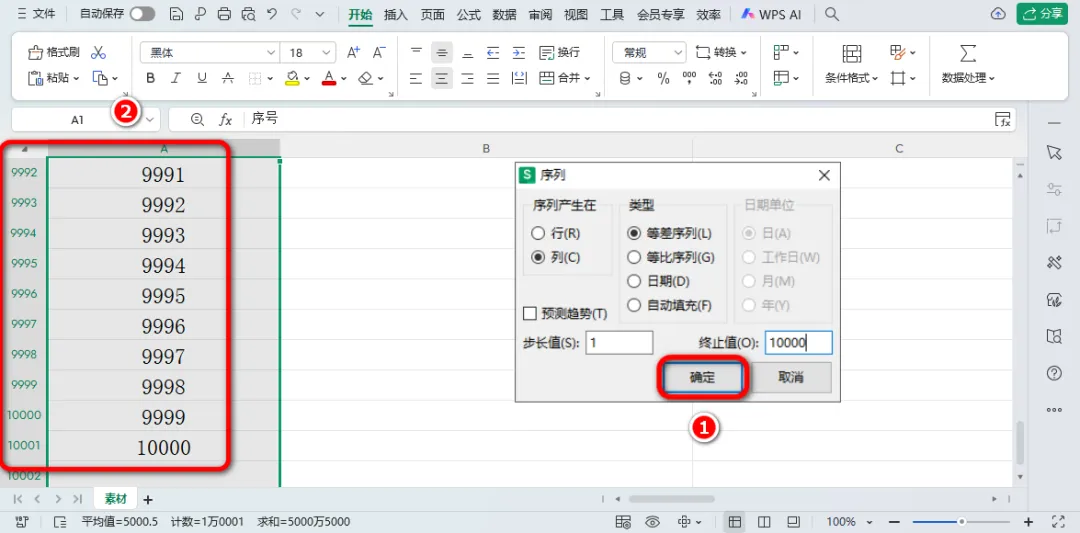
Task: Click the thousands separator icon
Action: coord(689,79)
